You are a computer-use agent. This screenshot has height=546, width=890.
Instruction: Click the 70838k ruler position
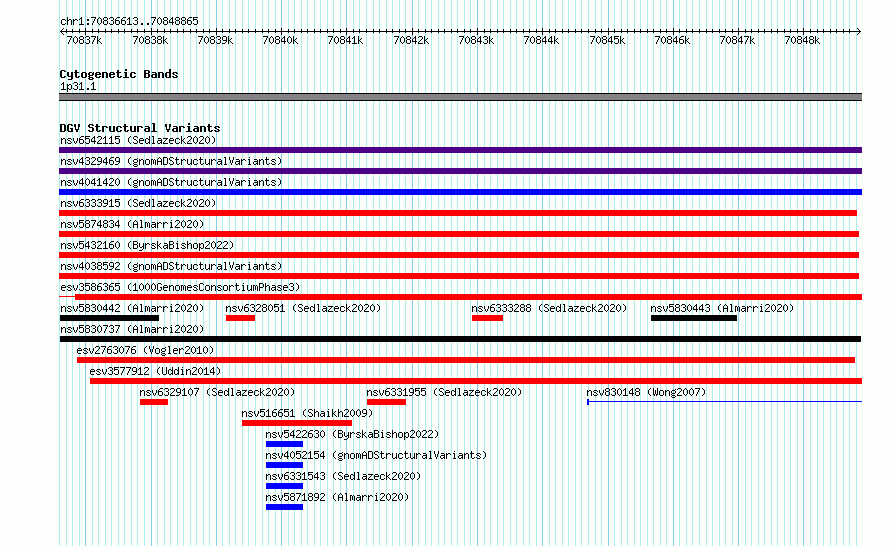[x=150, y=40]
